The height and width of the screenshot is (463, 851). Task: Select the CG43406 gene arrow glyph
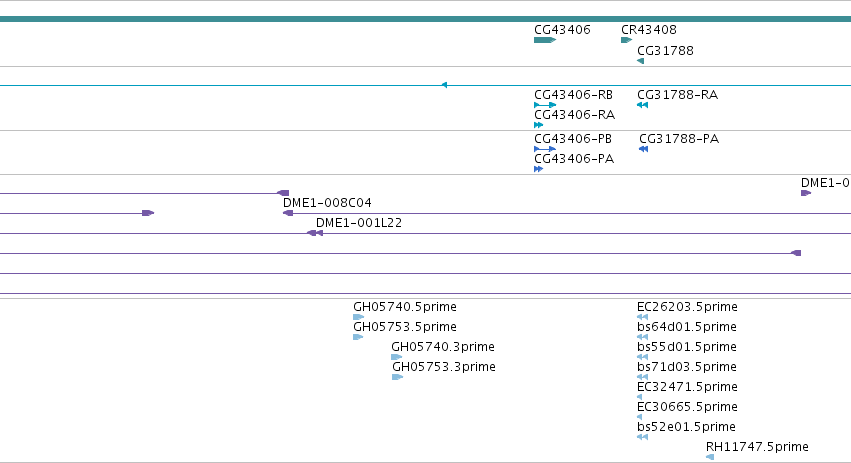pyautogui.click(x=545, y=40)
